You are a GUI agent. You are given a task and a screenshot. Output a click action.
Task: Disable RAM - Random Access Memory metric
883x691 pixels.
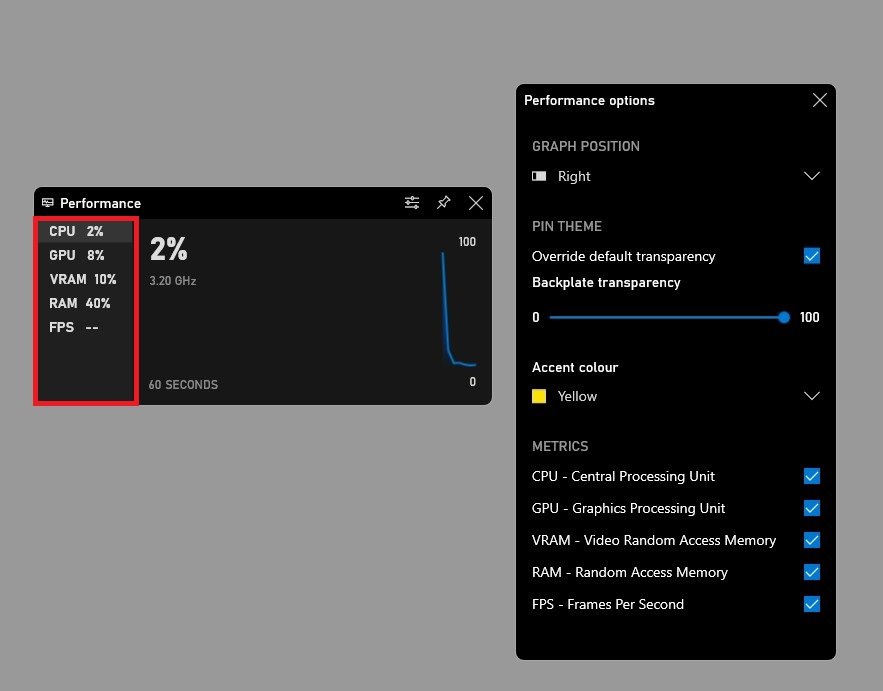tap(812, 572)
